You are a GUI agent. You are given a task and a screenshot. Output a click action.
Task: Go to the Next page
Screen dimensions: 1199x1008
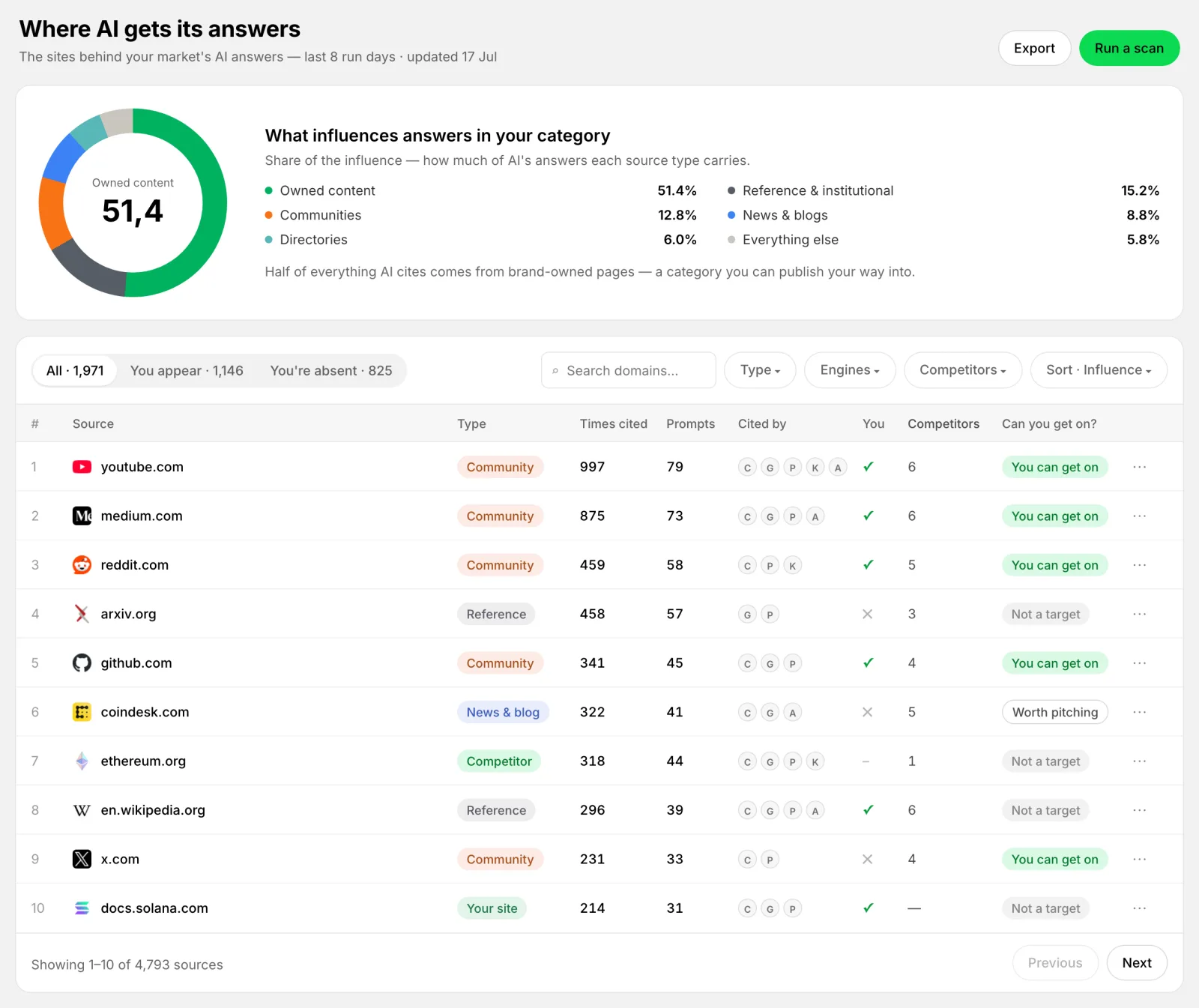[1137, 963]
